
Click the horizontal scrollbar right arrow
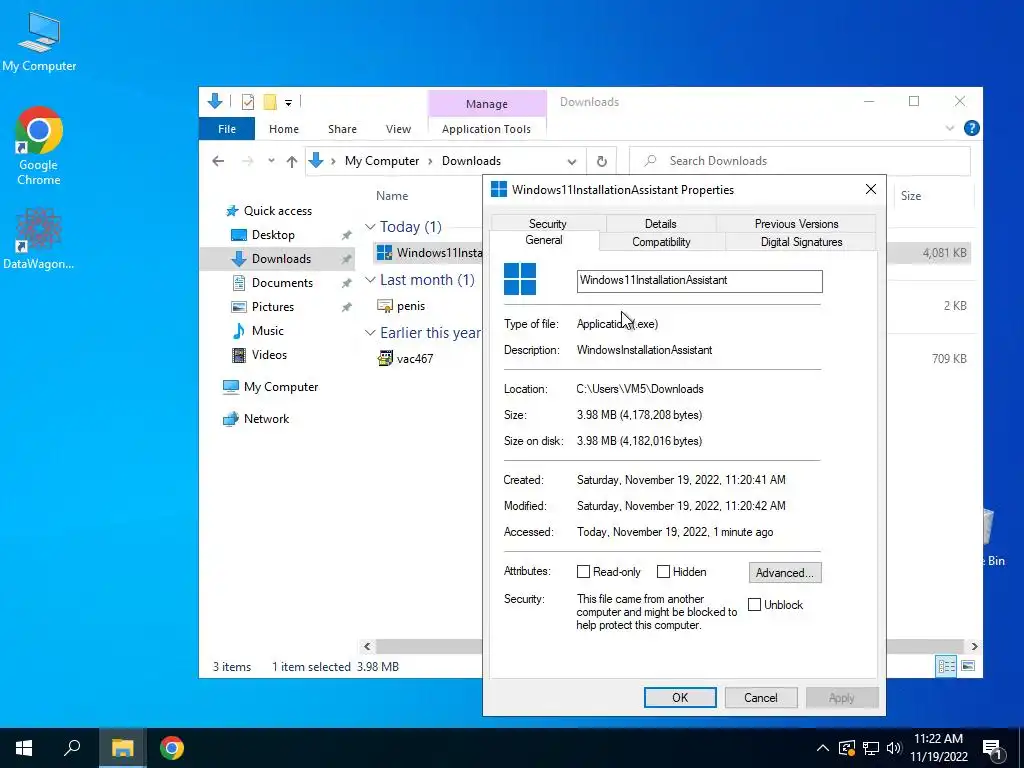click(x=974, y=647)
